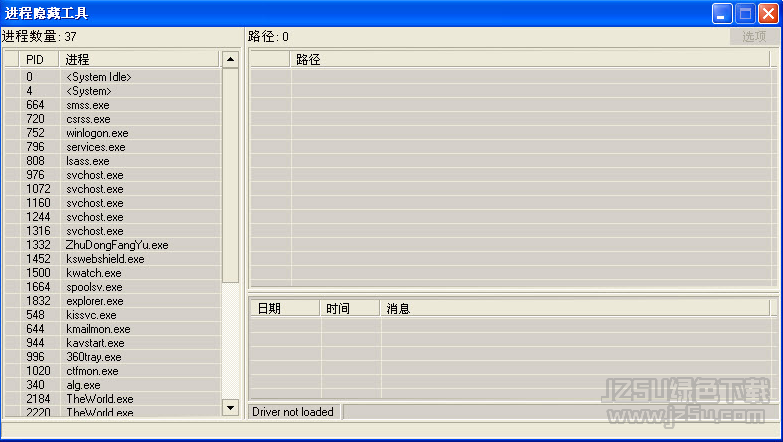Select TheWorld.exe with PID 2184
This screenshot has height=442, width=783.
[x=112, y=399]
